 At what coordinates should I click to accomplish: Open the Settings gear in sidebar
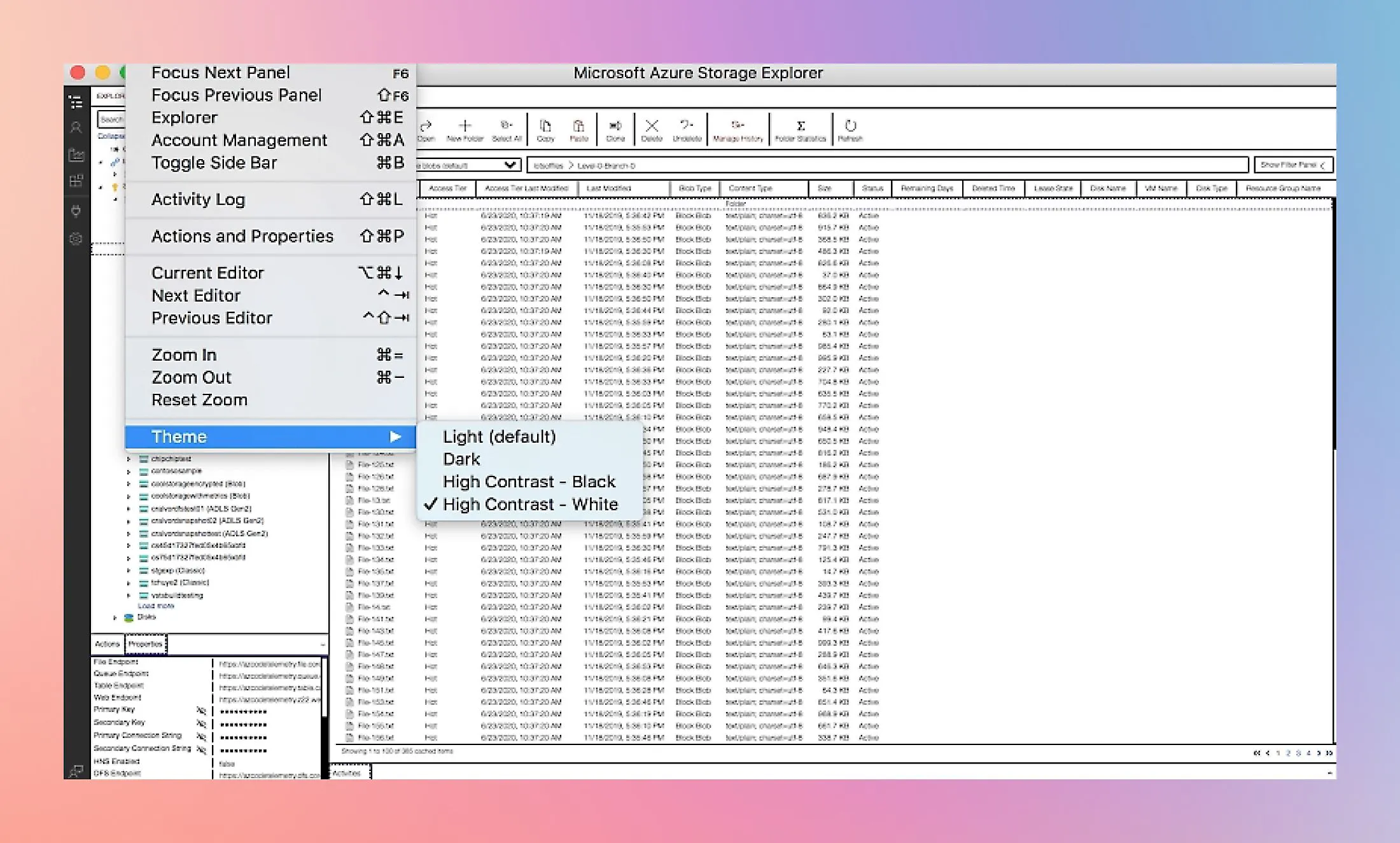[76, 239]
